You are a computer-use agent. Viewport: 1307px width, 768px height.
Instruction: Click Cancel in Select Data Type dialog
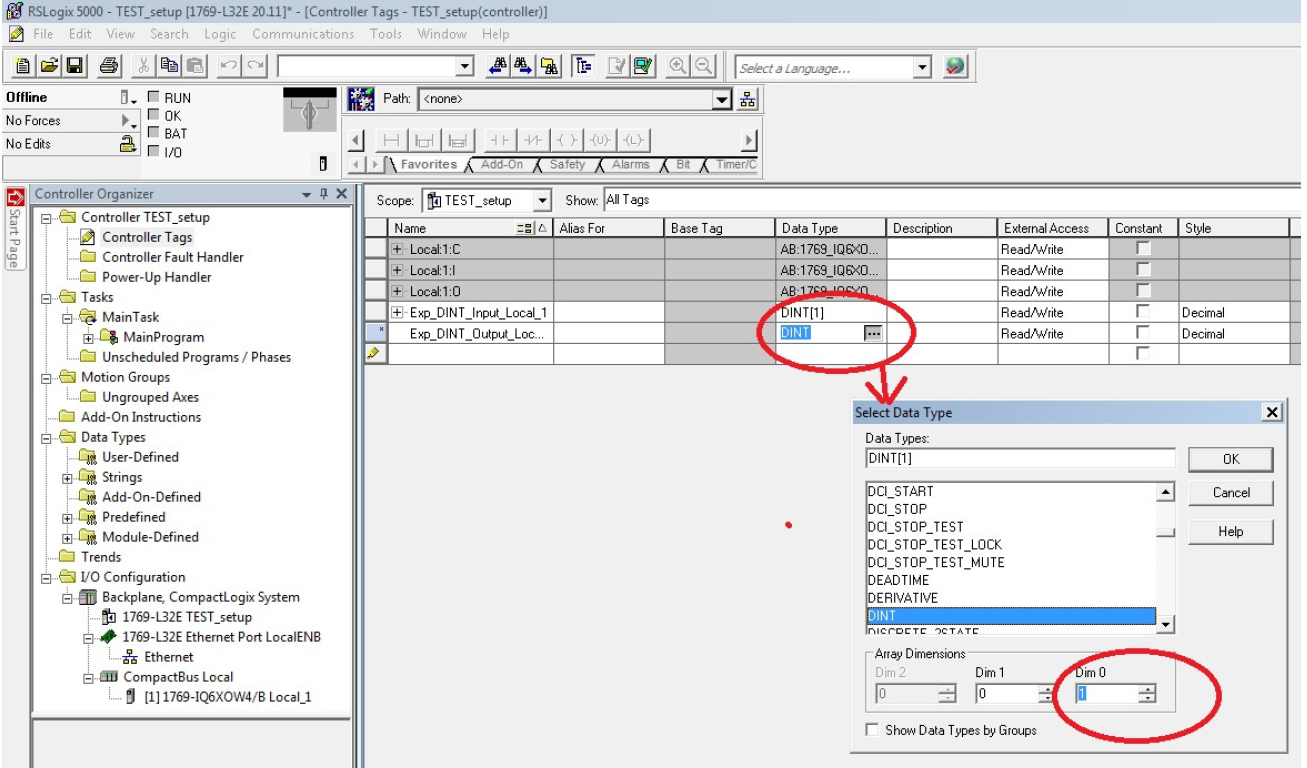(x=1230, y=493)
